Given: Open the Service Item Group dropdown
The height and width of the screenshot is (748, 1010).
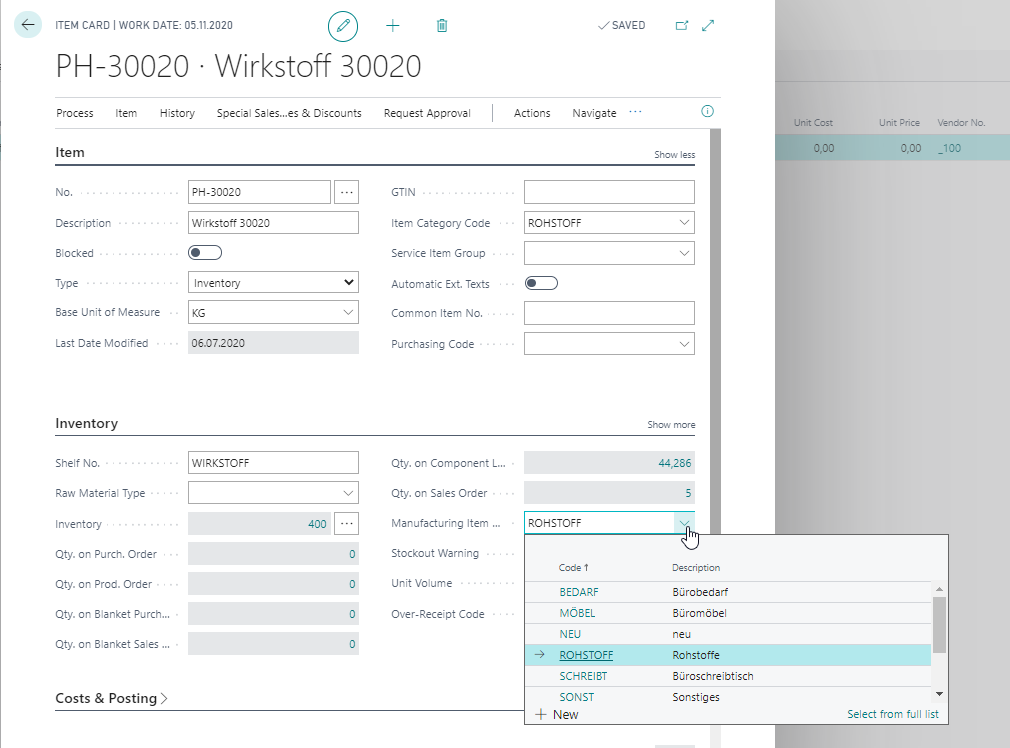Looking at the screenshot, I should tap(683, 253).
